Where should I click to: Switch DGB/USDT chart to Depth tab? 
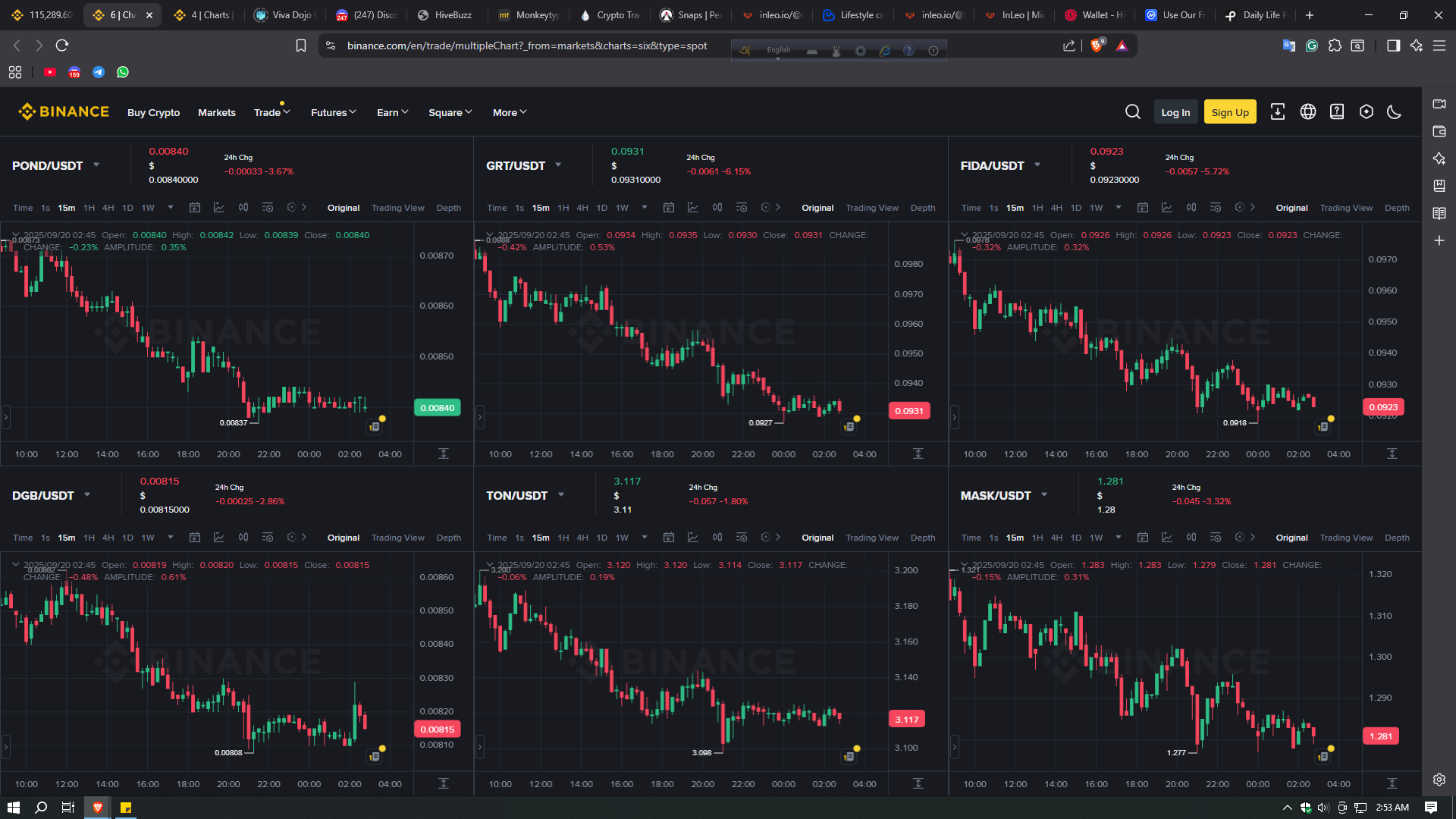(448, 538)
